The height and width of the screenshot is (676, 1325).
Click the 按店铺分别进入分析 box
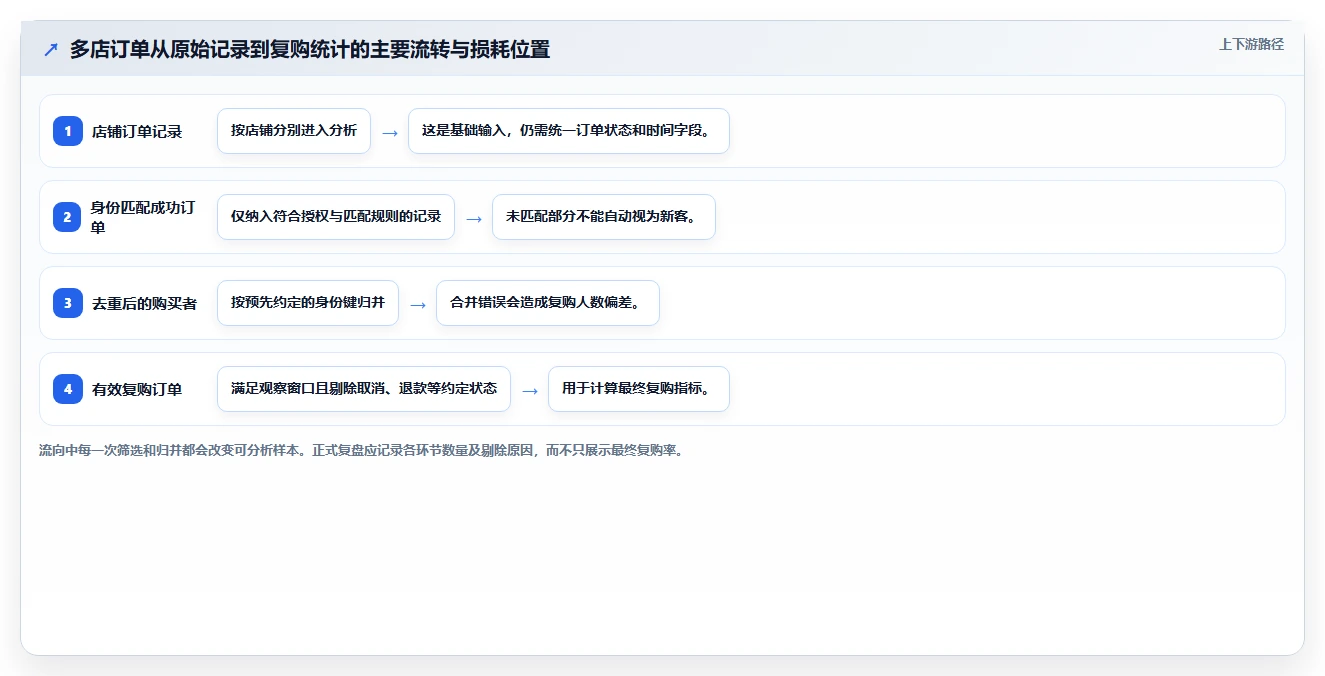(294, 131)
